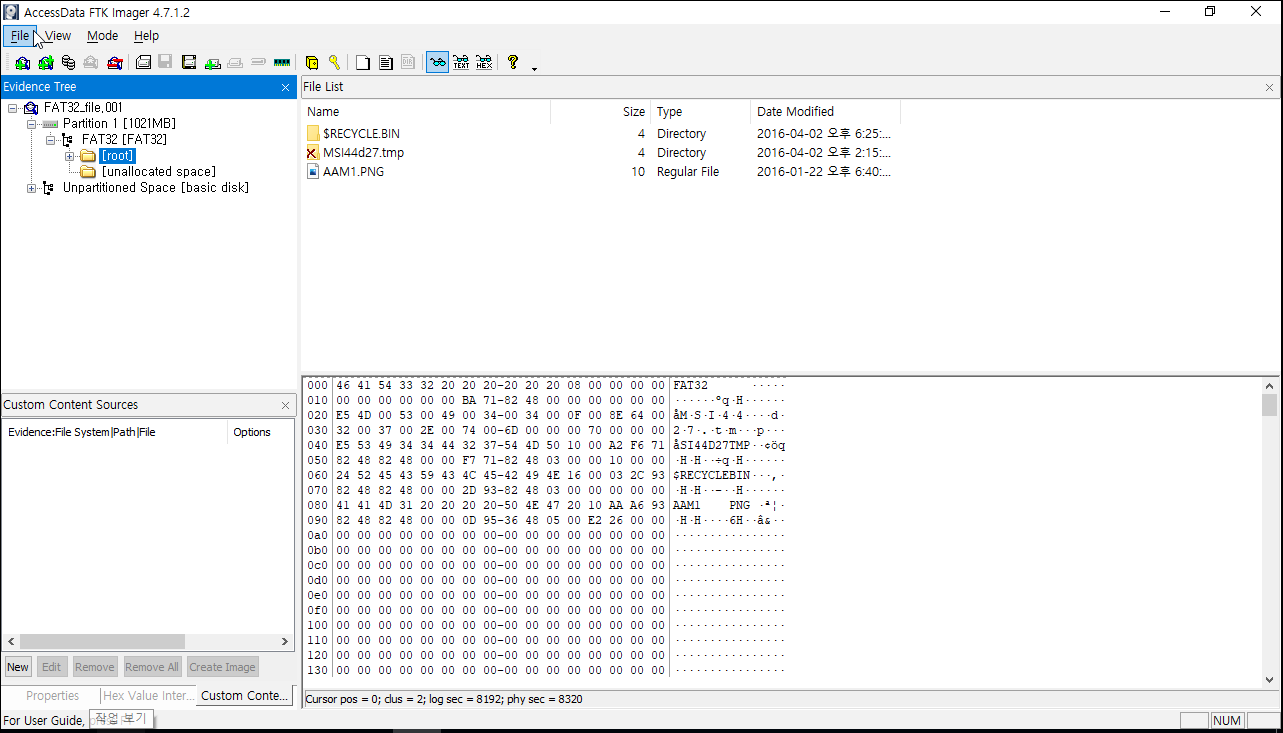Sort File List by Type column
The image size is (1283, 733).
(x=700, y=112)
